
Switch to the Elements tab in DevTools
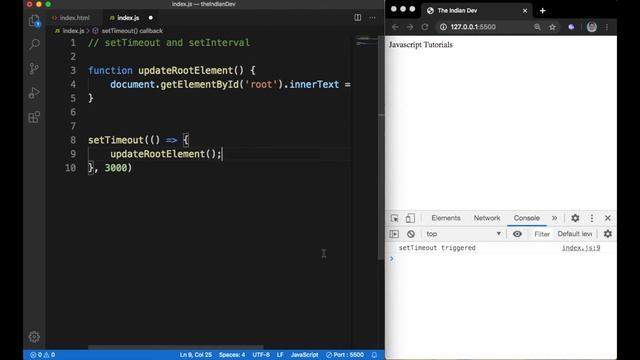[446, 218]
